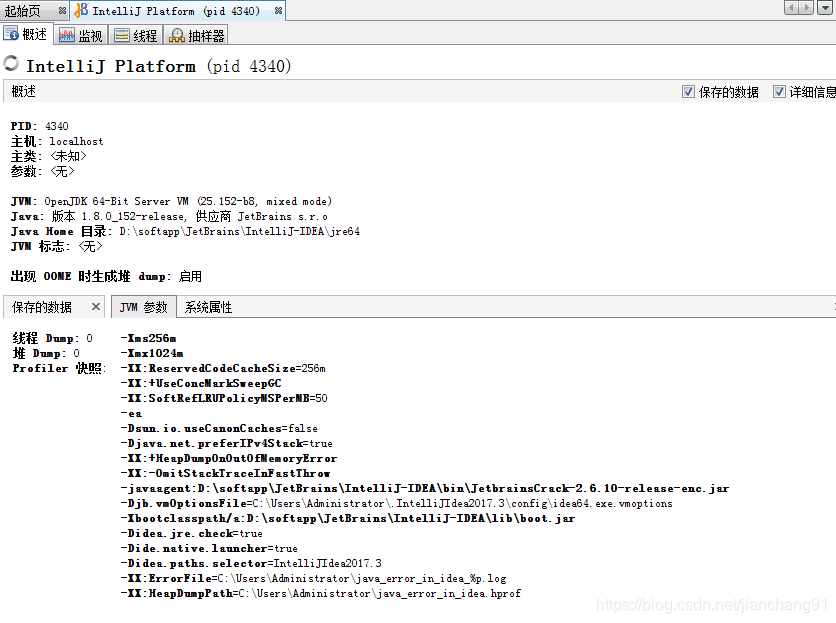Click the 线程 threads icon

122,35
